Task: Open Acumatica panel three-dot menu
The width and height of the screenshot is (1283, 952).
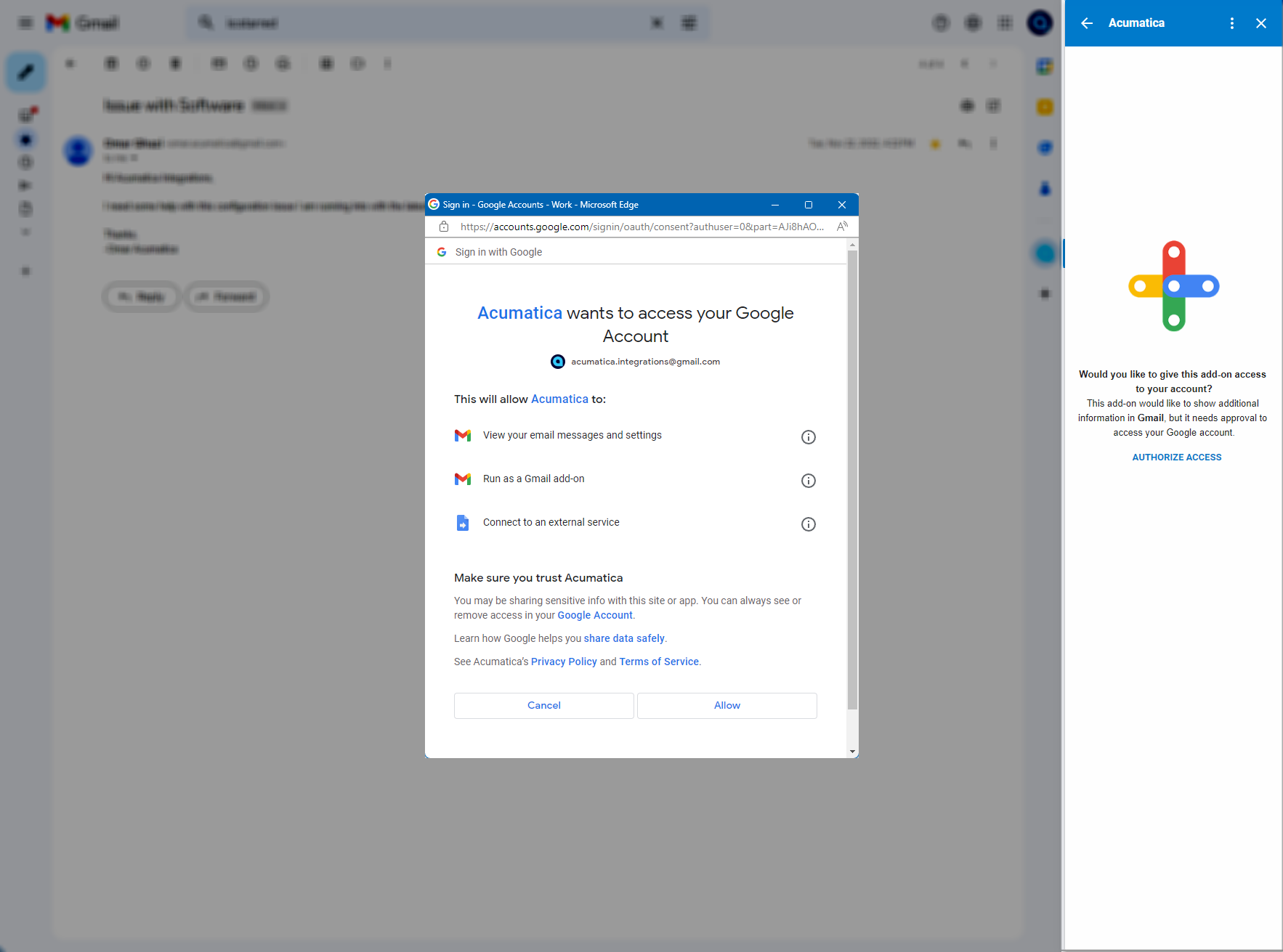Action: pyautogui.click(x=1232, y=23)
